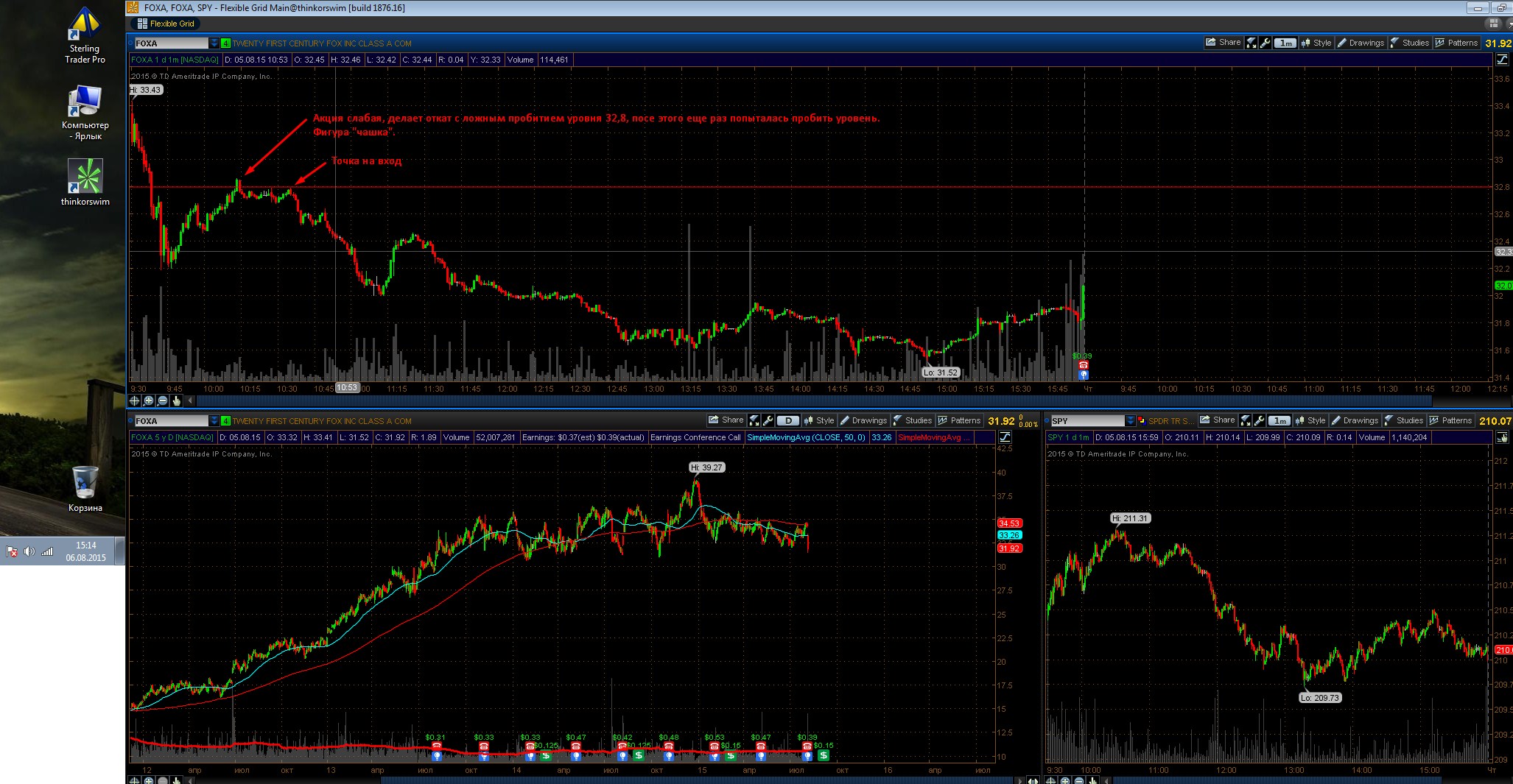Click quick study icon in SPY chart toolbar
The height and width of the screenshot is (784, 1513).
(1246, 420)
